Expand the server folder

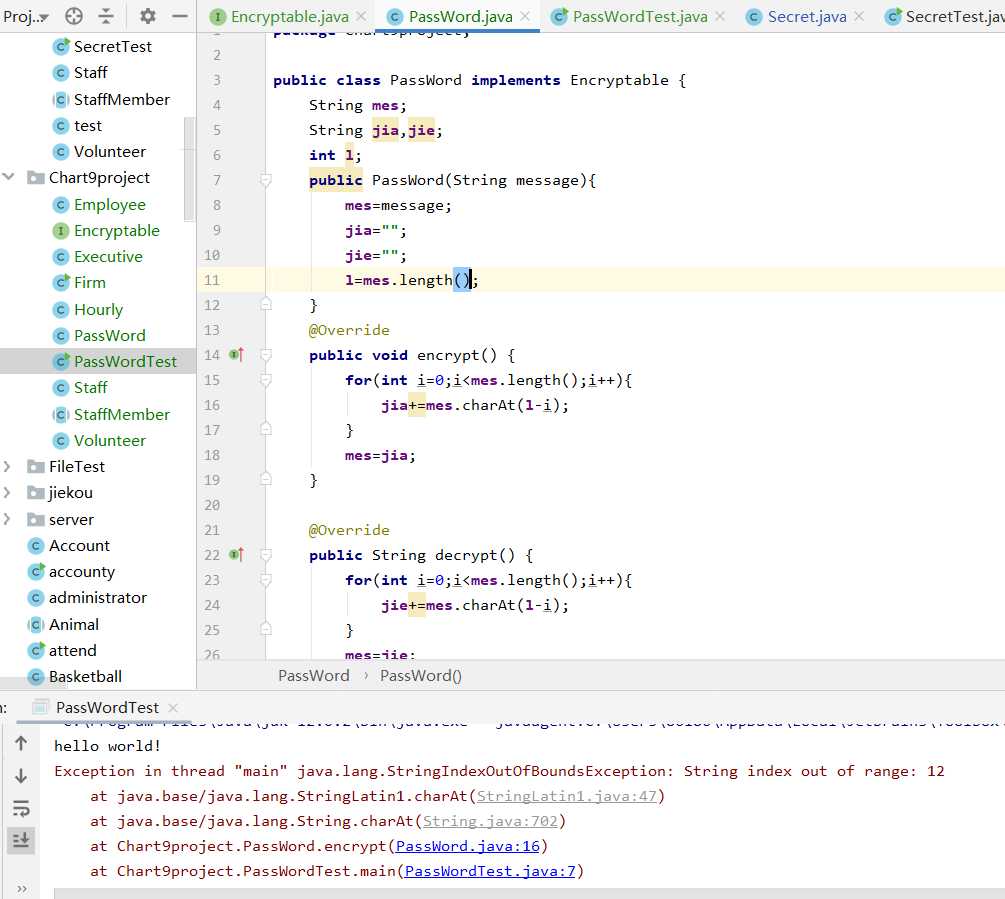tap(7, 519)
